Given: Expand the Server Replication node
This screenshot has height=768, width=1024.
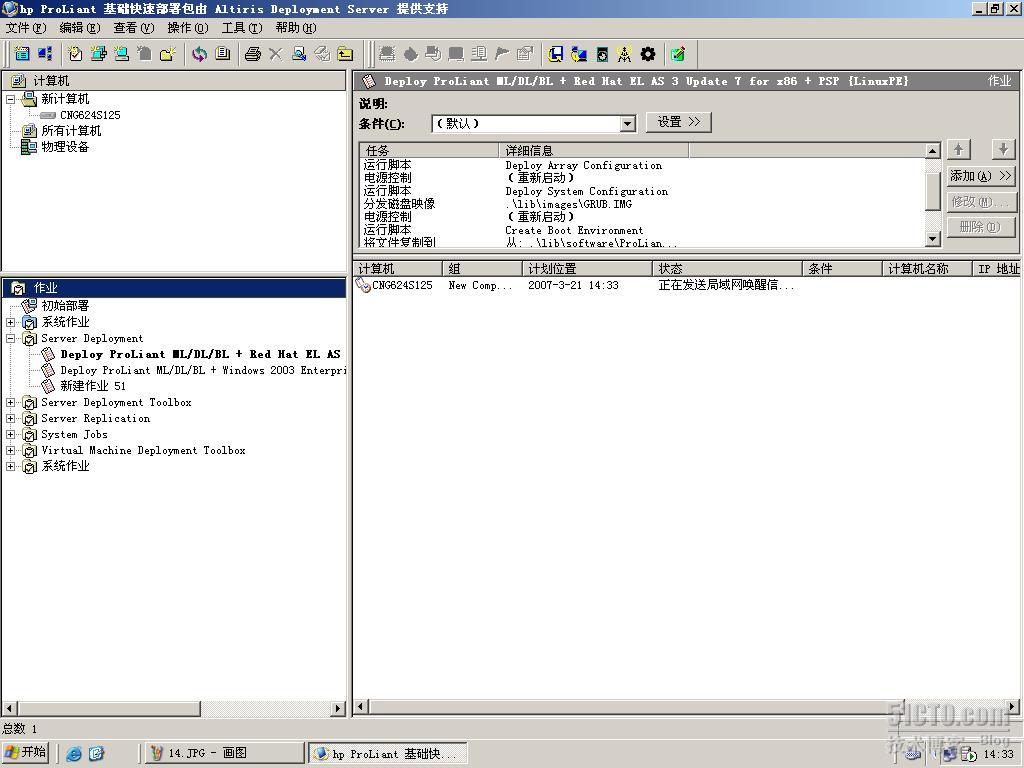Looking at the screenshot, I should coord(10,419).
